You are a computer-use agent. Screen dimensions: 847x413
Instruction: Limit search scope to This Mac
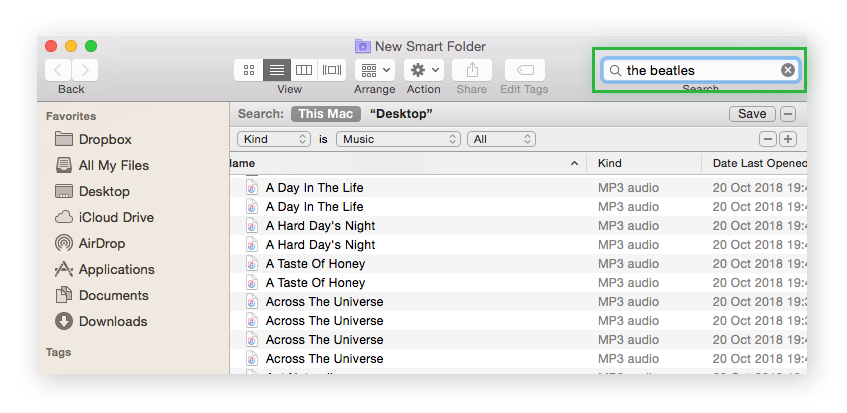(x=326, y=114)
